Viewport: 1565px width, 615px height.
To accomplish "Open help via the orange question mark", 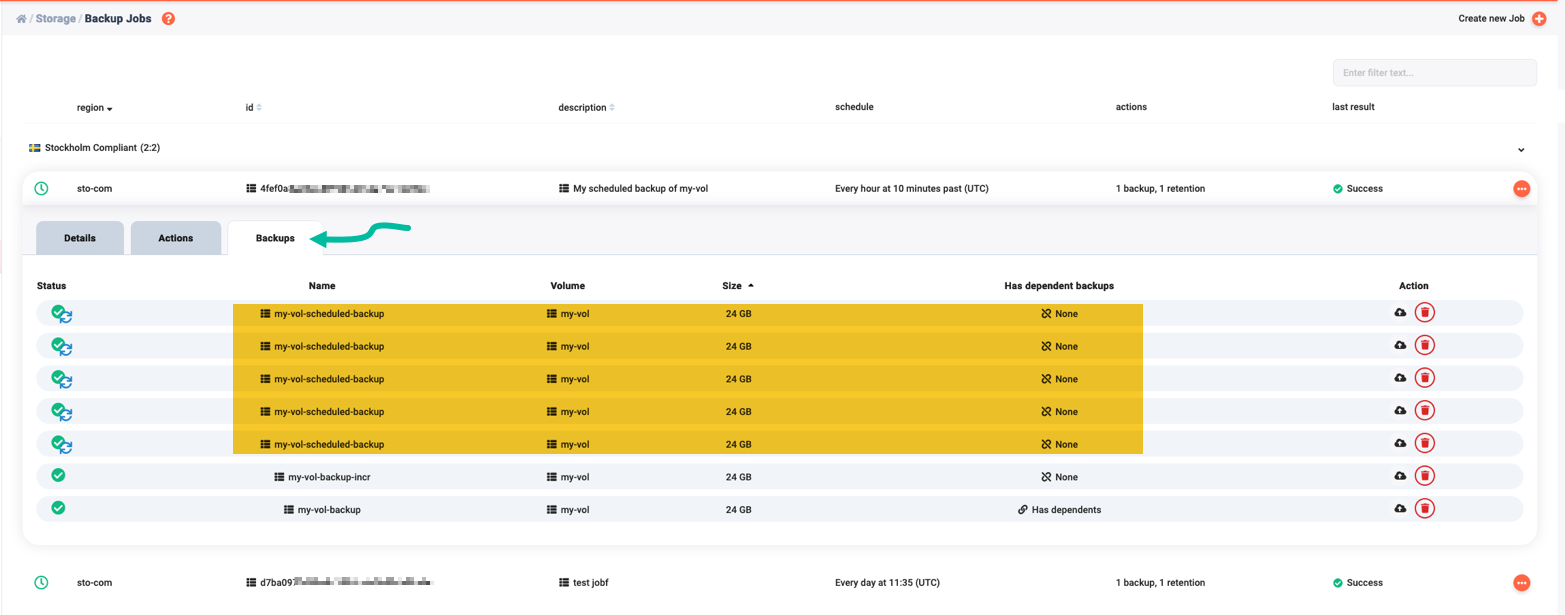I will coord(168,19).
